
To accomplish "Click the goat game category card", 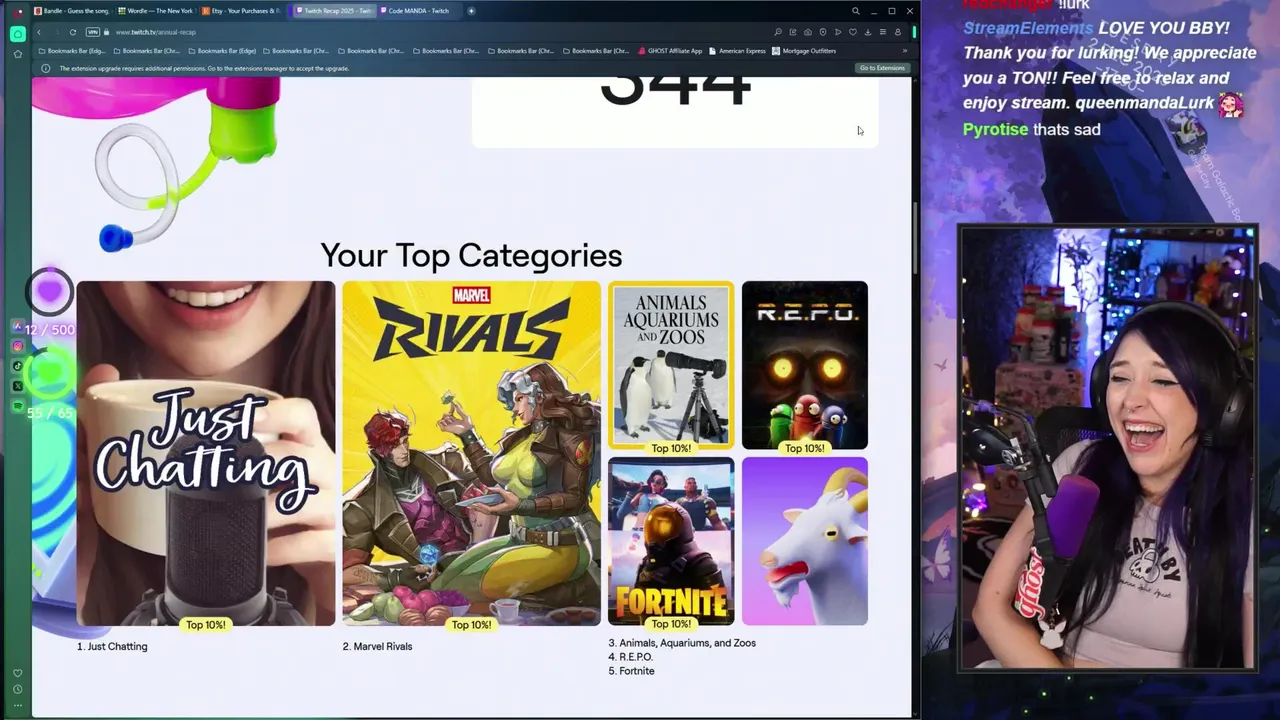I will coord(805,541).
